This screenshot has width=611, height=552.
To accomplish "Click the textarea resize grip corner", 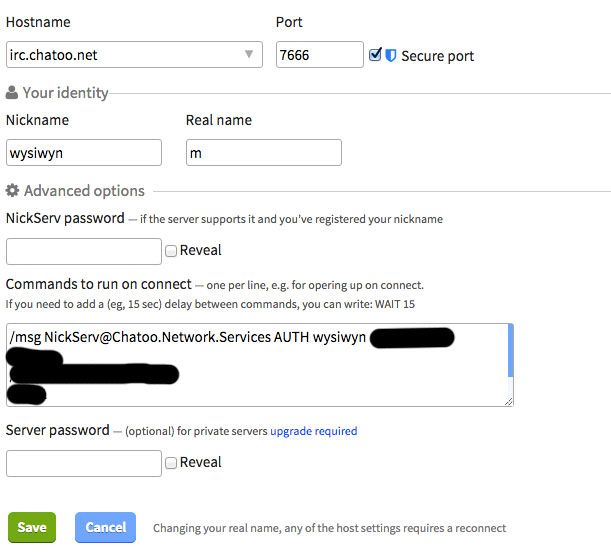I will [508, 401].
